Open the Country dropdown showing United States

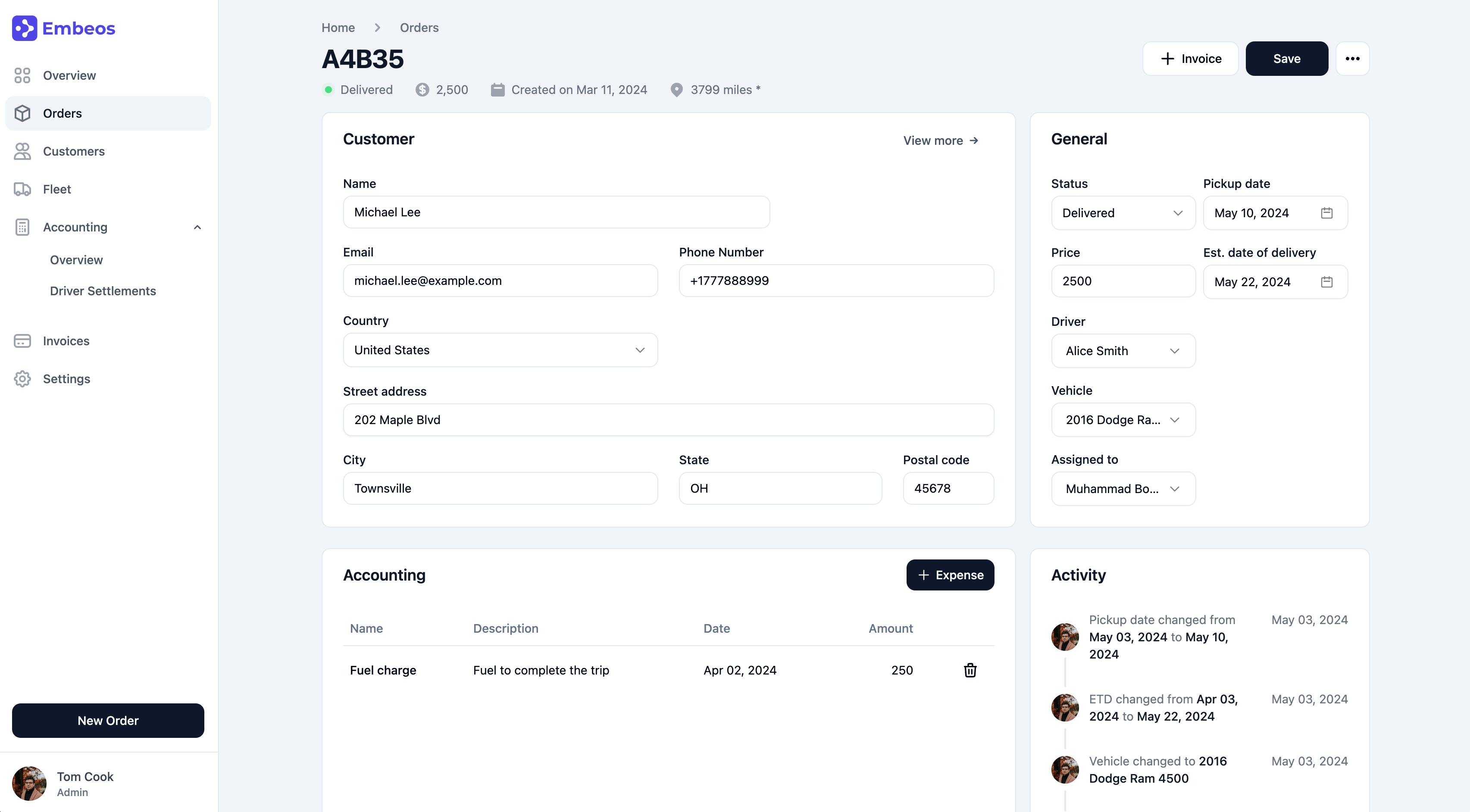[500, 350]
